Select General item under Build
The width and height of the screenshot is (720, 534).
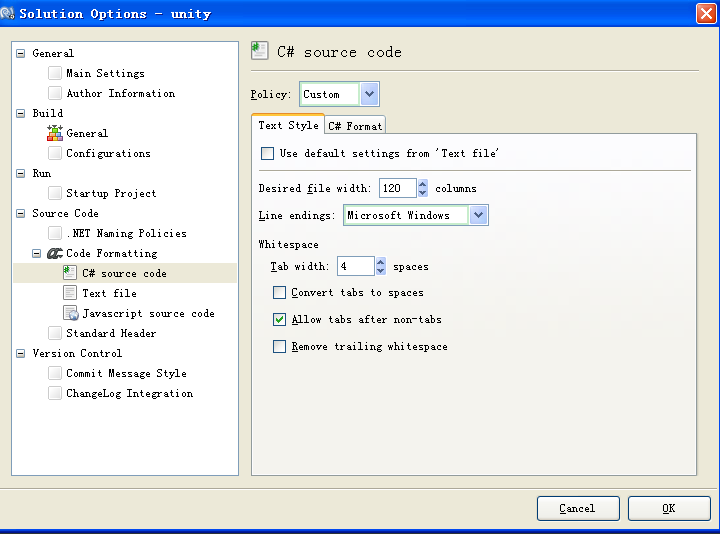coord(87,133)
